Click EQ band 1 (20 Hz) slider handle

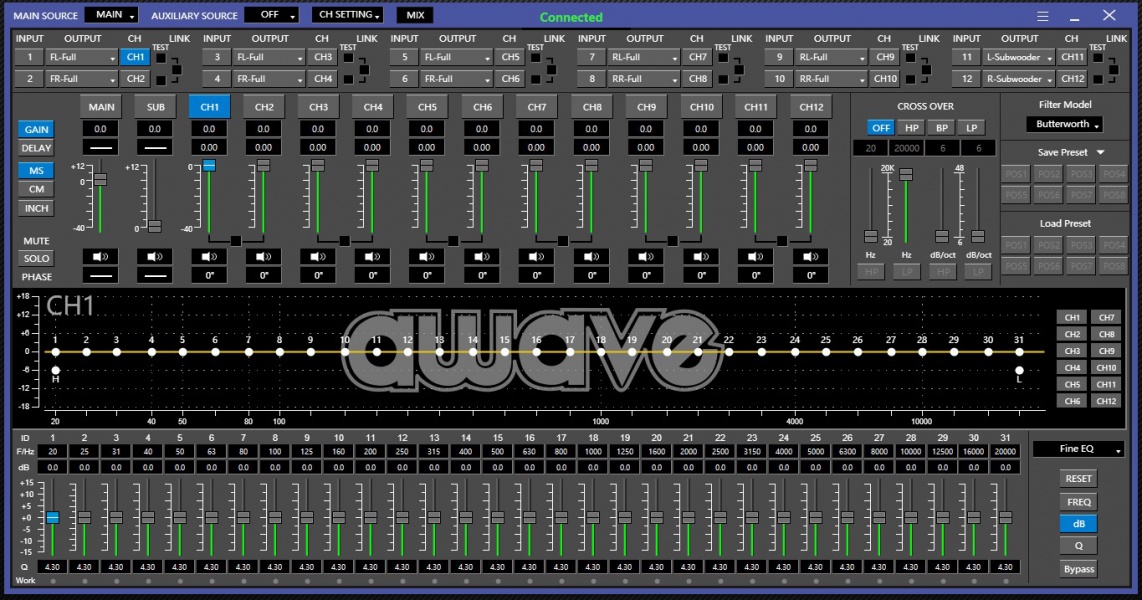52,518
